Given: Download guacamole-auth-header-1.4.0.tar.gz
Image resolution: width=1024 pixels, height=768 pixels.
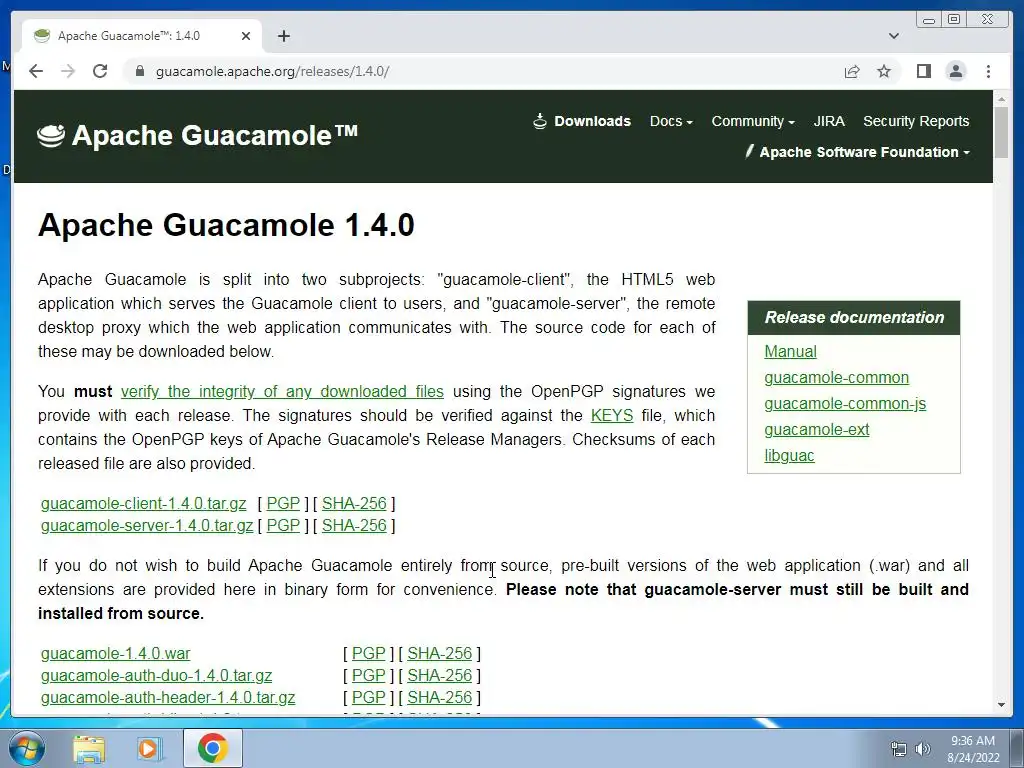Looking at the screenshot, I should point(168,698).
